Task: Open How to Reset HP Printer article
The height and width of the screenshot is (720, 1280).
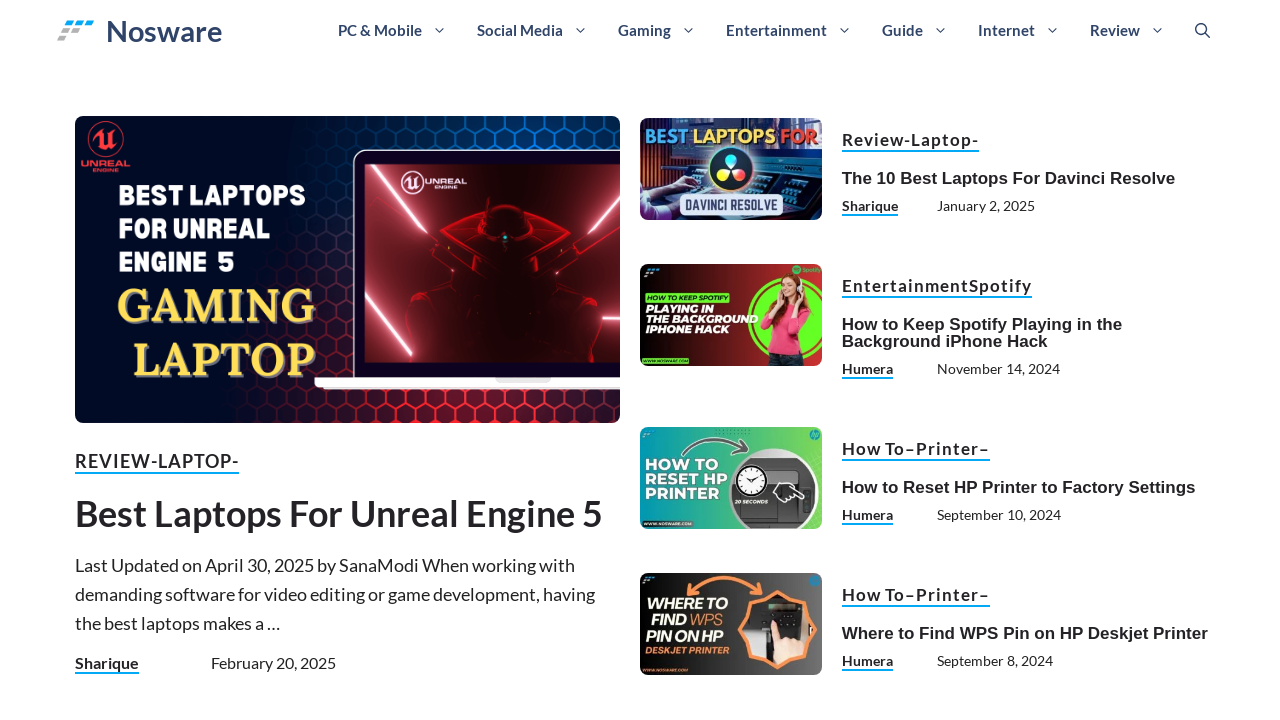Action: point(1018,487)
